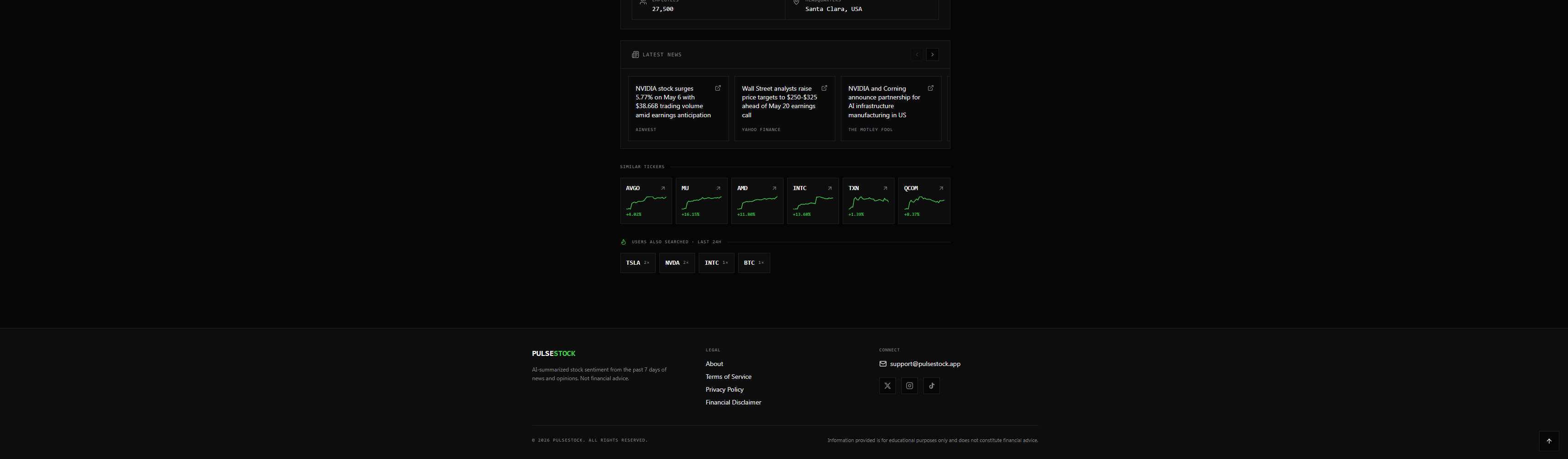Select the INTC chip under Users Also Searched
This screenshot has height=459, width=1568.
[x=717, y=262]
